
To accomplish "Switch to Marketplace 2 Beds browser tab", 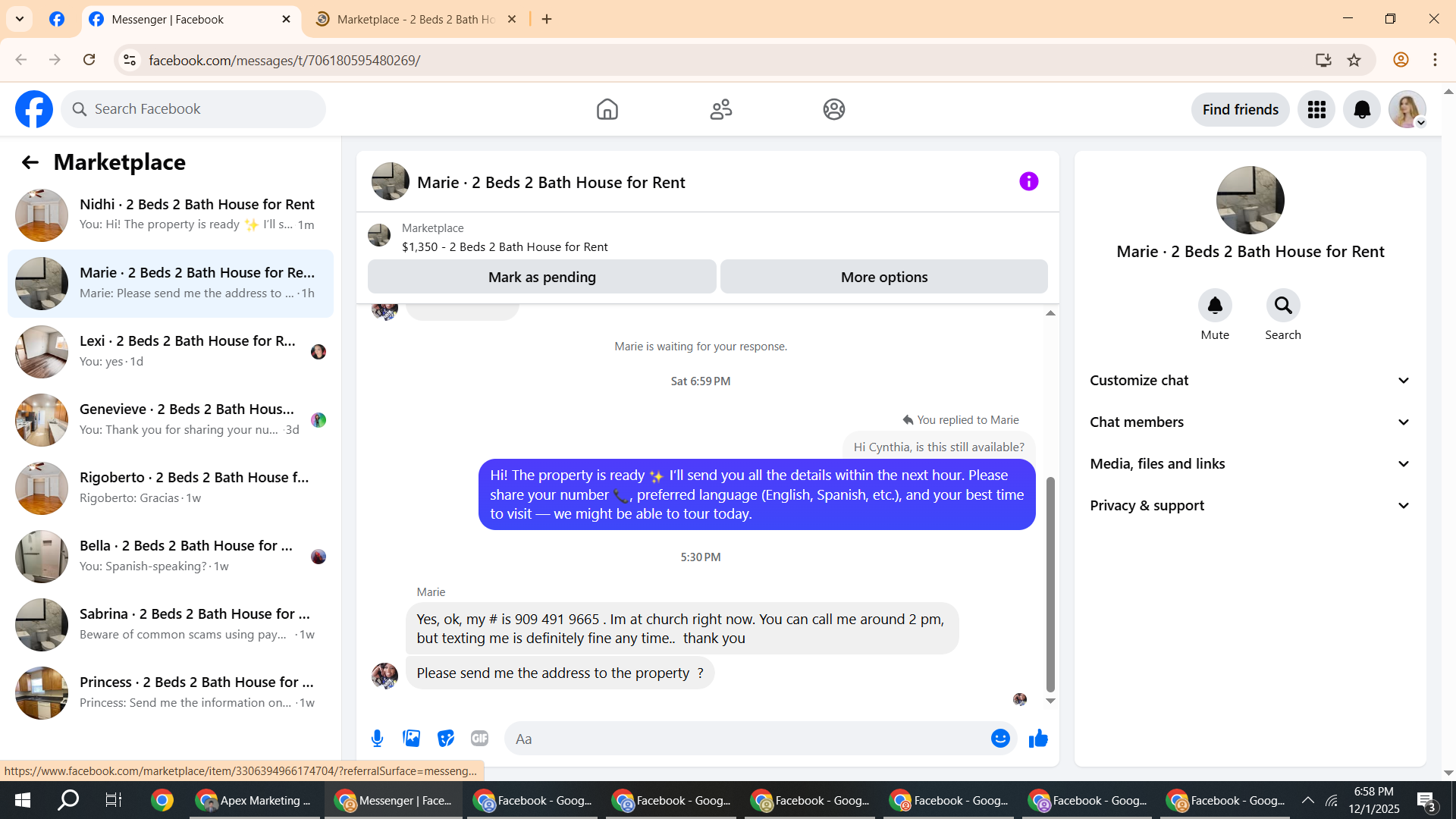I will 416,20.
